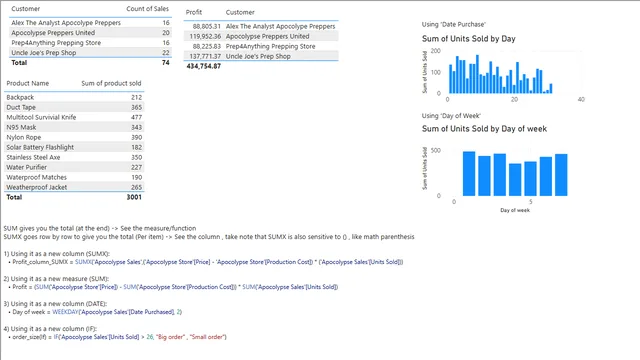Select the Nylon Rope product row
The height and width of the screenshot is (360, 640).
[74, 137]
